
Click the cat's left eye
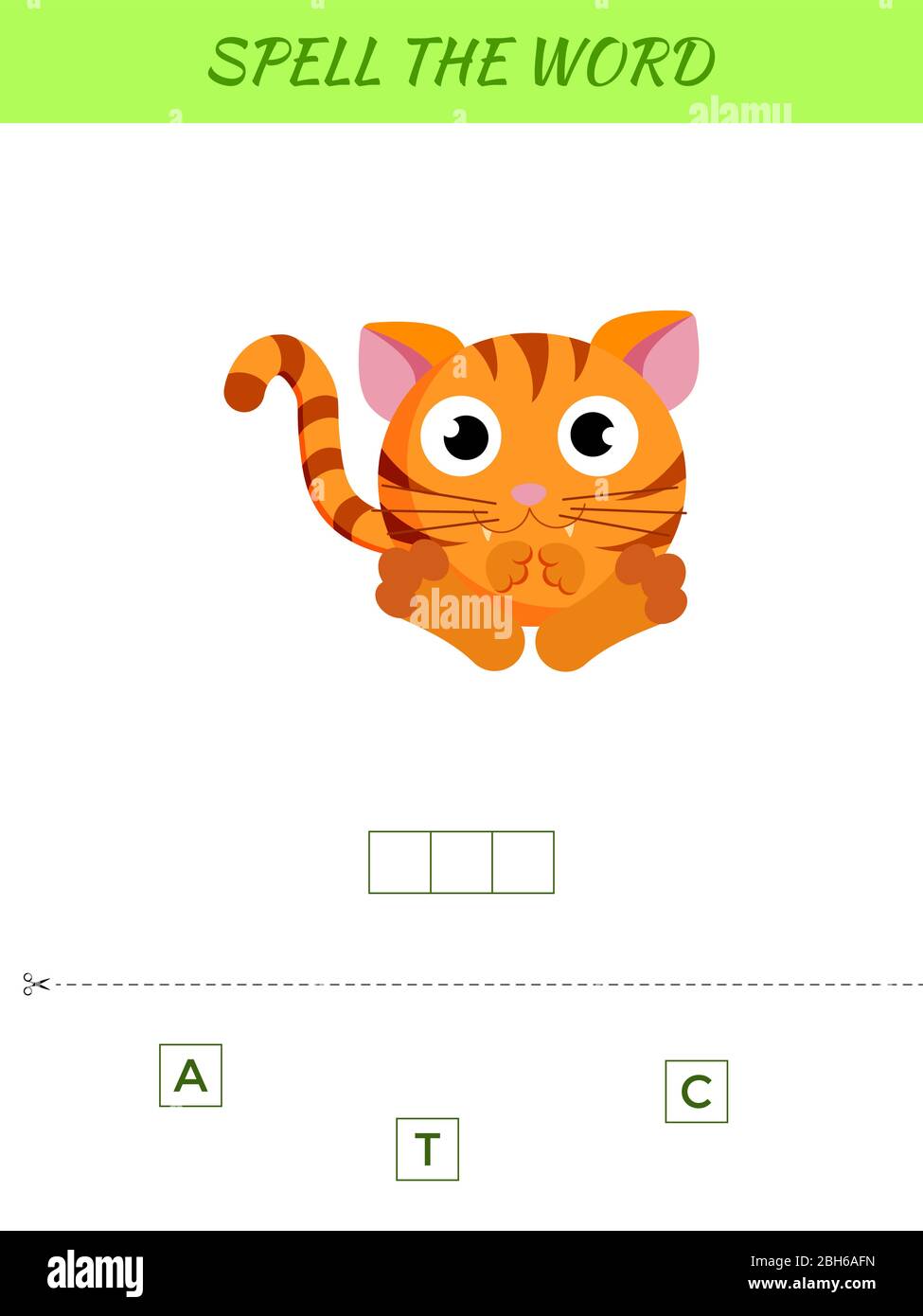[460, 436]
